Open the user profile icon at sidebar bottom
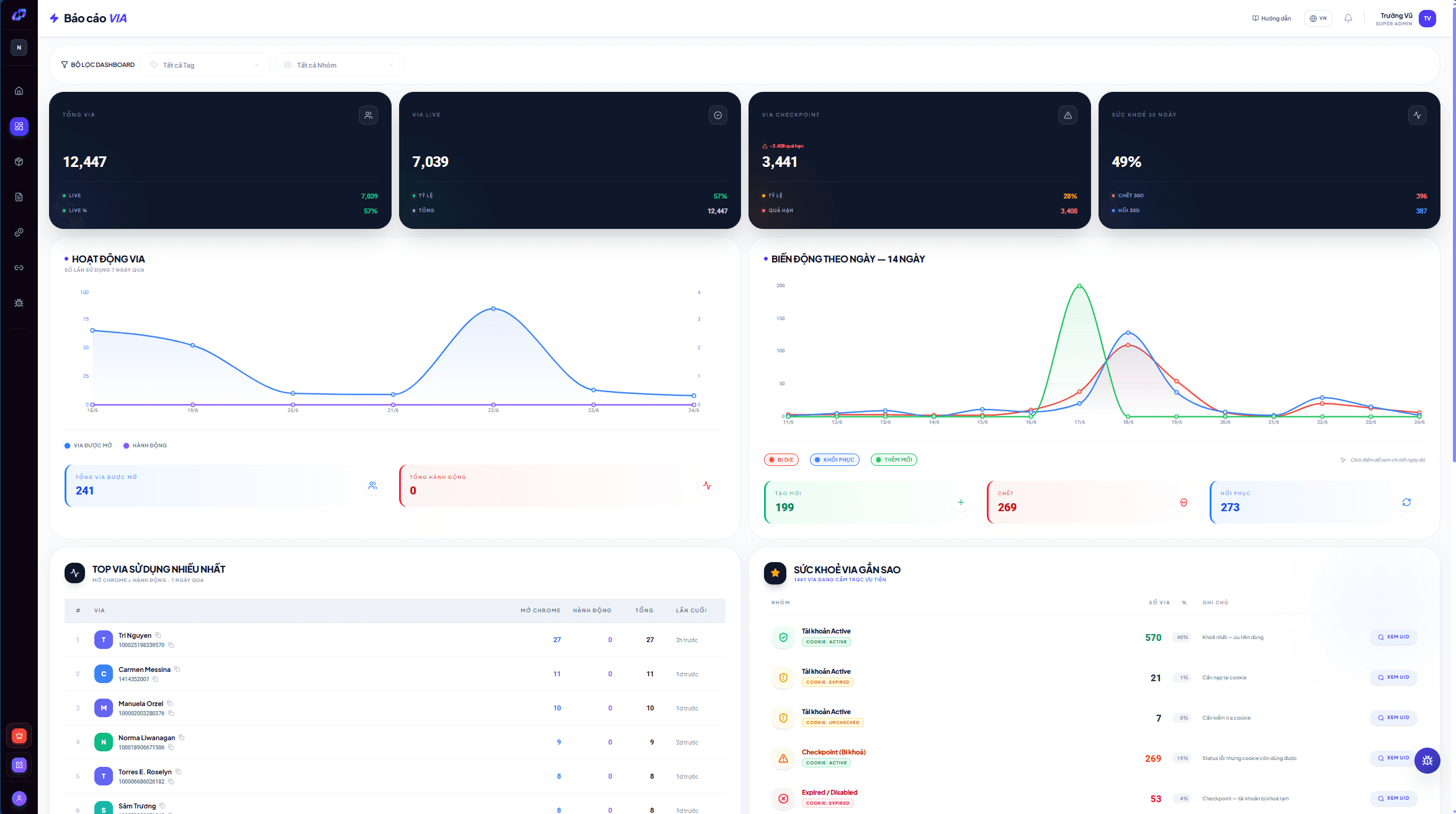Image resolution: width=1456 pixels, height=814 pixels. (x=19, y=798)
